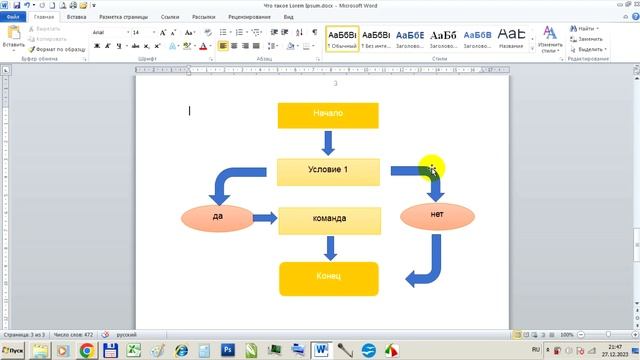Screen dimensions: 640x360
Task: Click the Word Help question mark icon
Action: [x=636, y=17]
